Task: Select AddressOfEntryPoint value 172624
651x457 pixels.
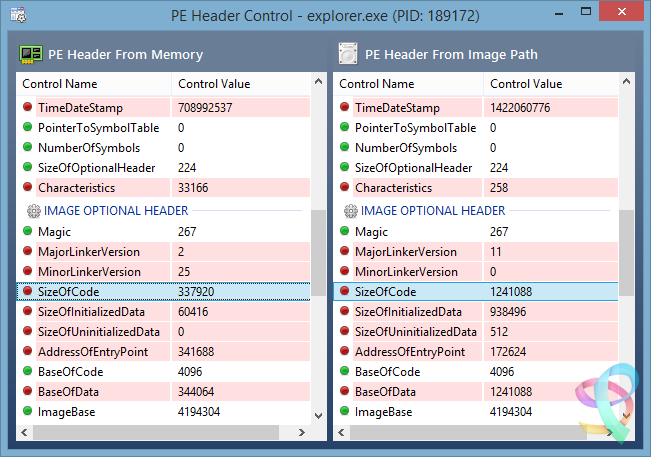Action: click(x=508, y=352)
